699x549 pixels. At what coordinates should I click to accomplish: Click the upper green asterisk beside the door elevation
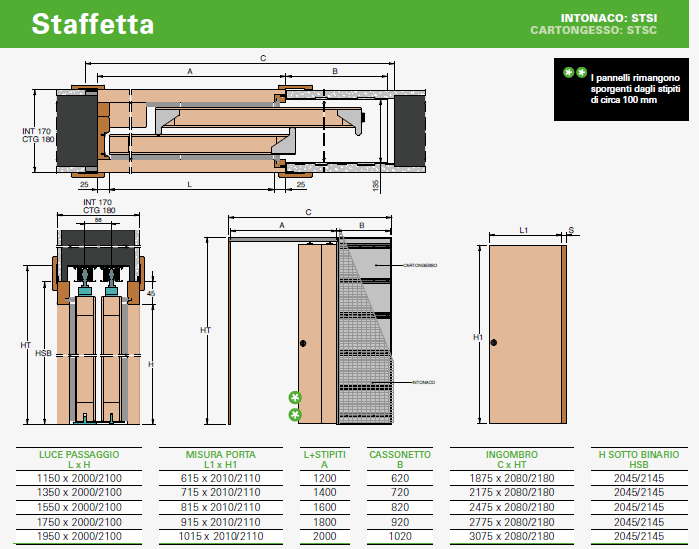coord(295,397)
